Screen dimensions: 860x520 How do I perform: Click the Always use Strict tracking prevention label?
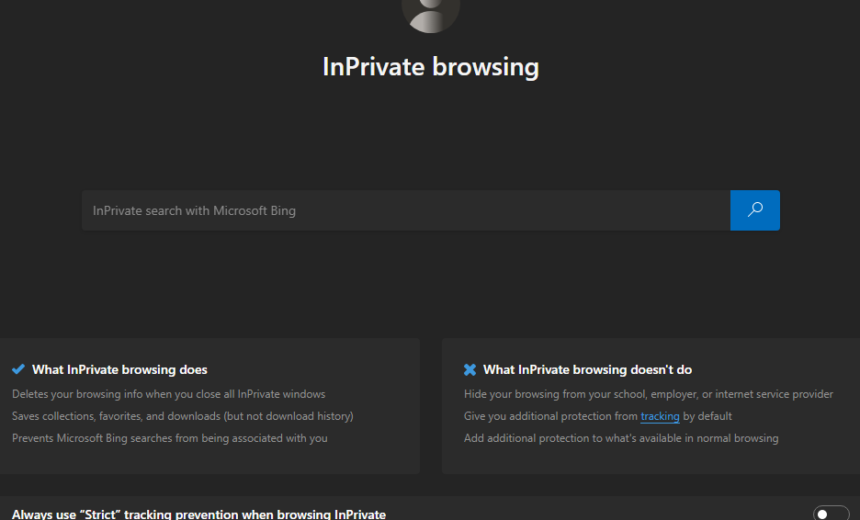199,514
